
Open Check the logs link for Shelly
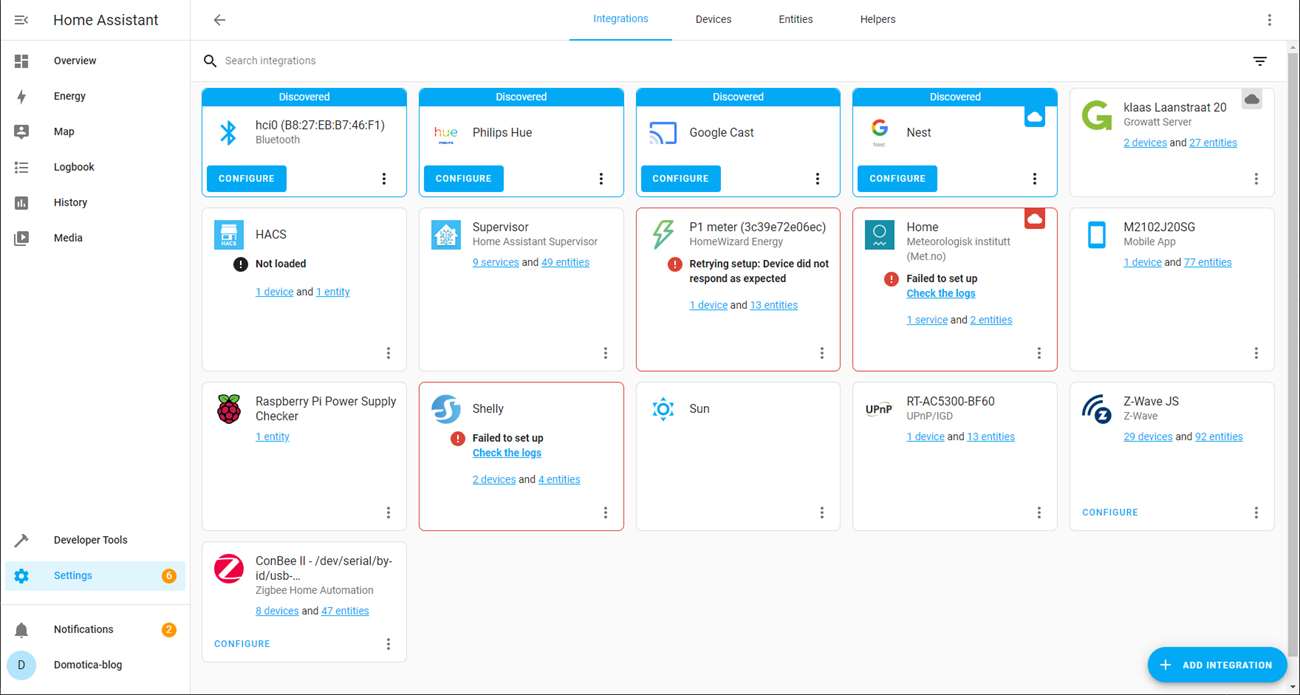click(507, 453)
